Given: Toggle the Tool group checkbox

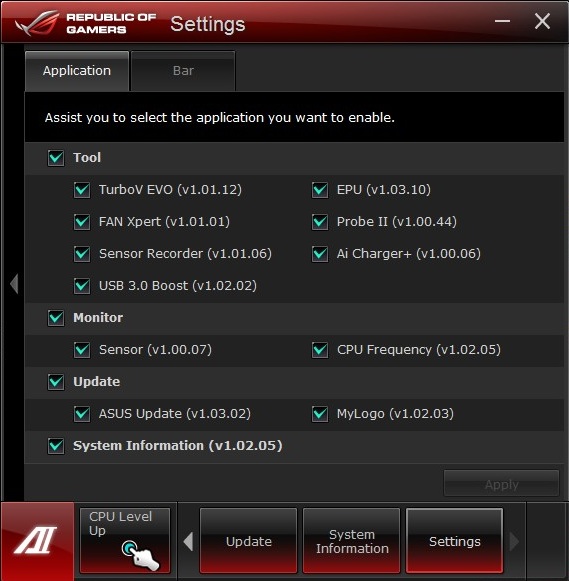Looking at the screenshot, I should pos(56,158).
